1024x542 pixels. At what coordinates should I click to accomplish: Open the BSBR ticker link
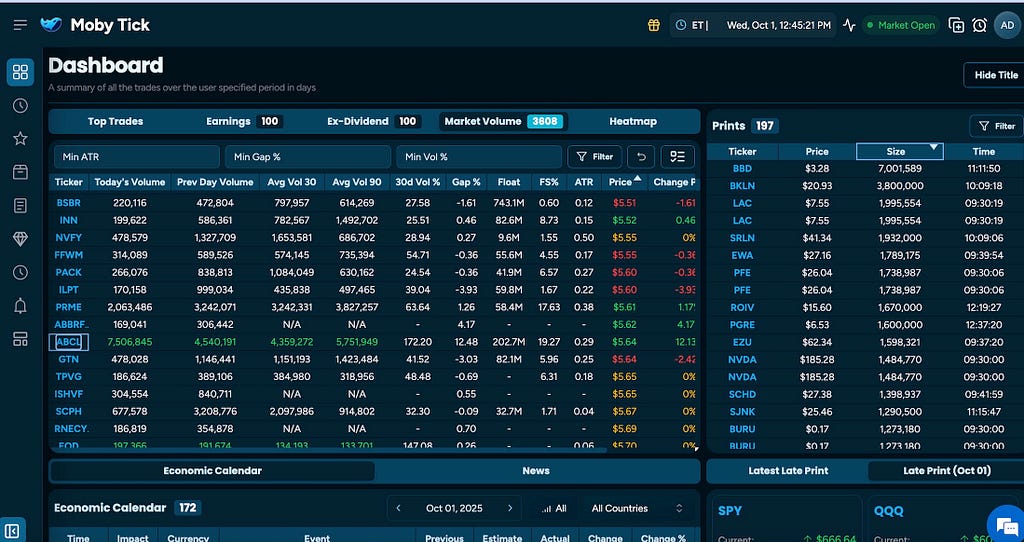point(68,203)
